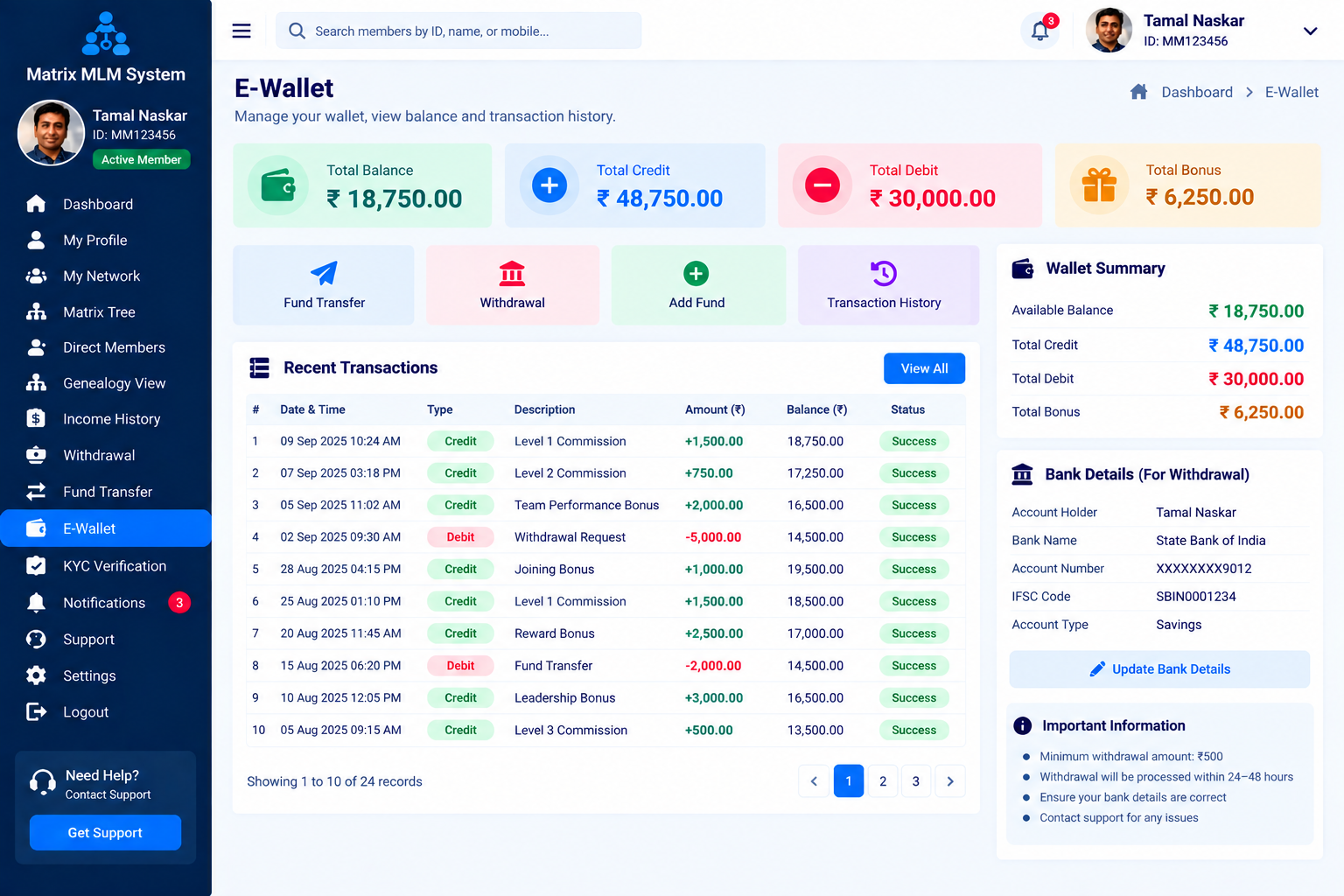This screenshot has width=1344, height=896.
Task: Click the paper plane Fund Transfer icon
Action: (x=324, y=273)
